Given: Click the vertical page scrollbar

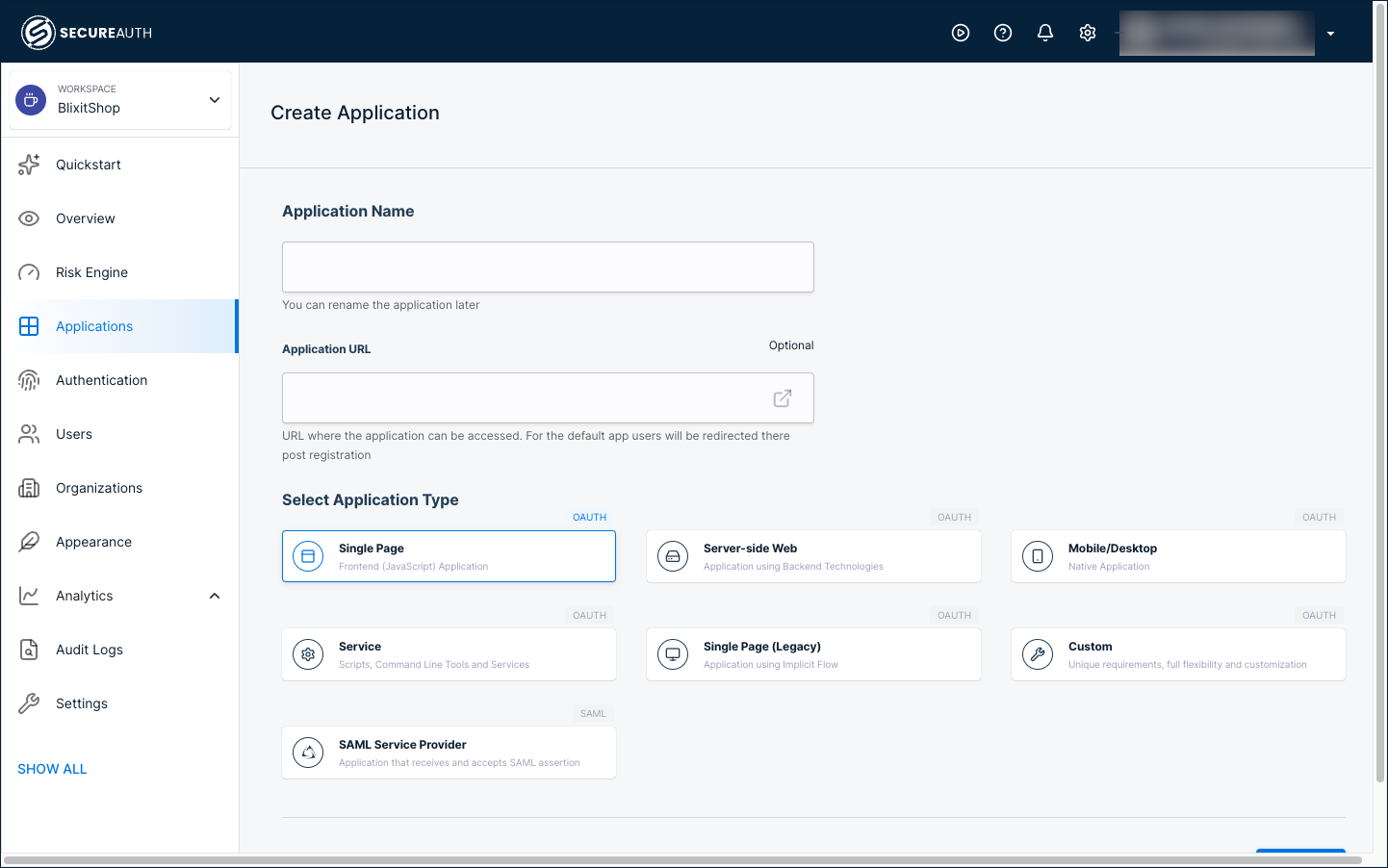Looking at the screenshot, I should coord(1380,395).
